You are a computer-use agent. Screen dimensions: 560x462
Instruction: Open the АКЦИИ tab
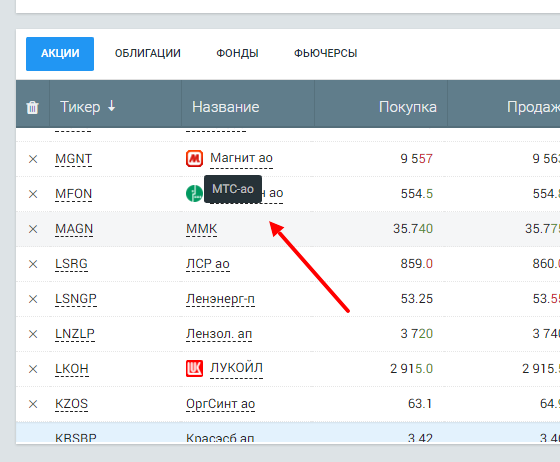pyautogui.click(x=60, y=54)
